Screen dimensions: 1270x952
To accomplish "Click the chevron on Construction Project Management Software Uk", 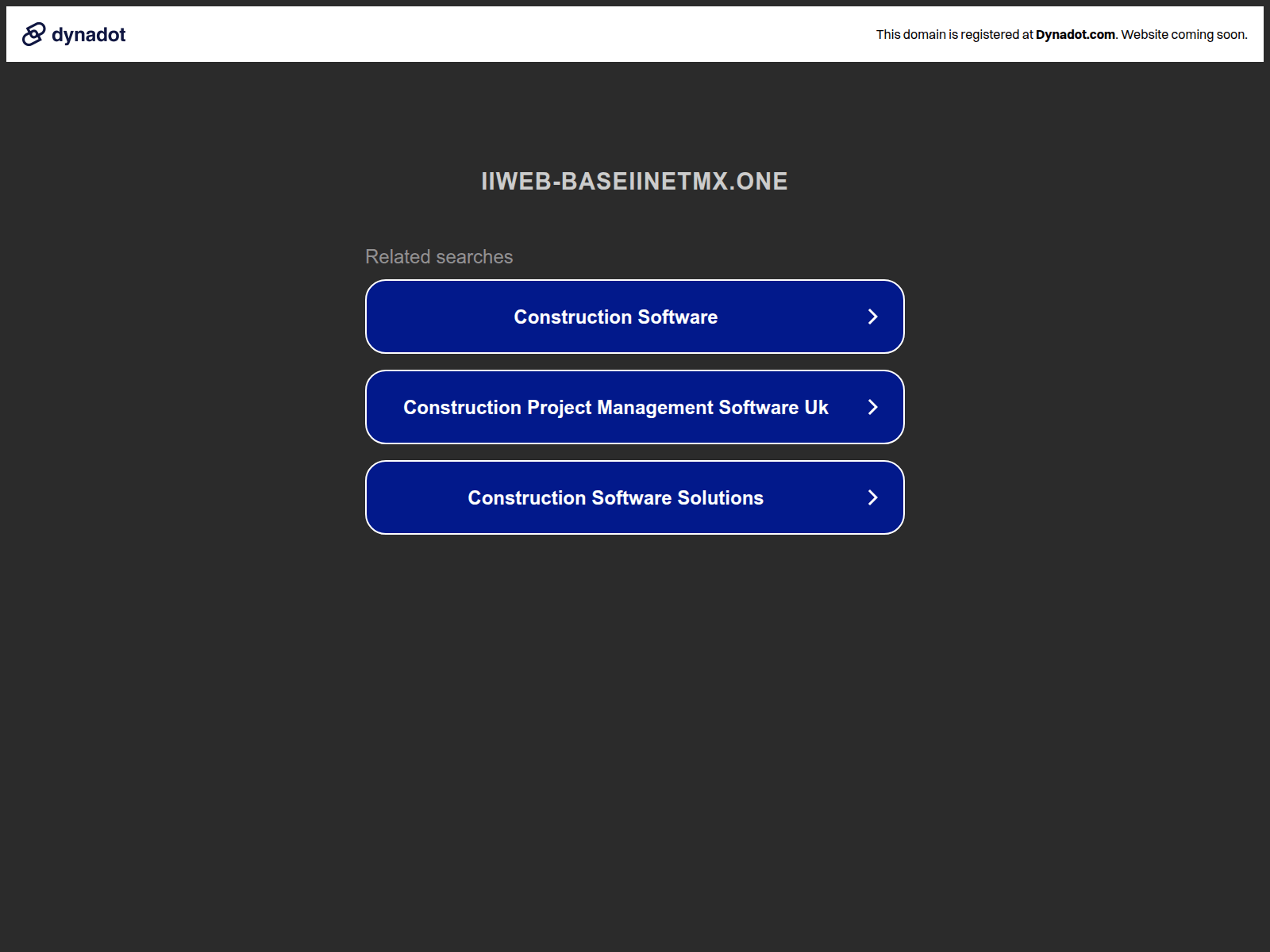I will [872, 407].
